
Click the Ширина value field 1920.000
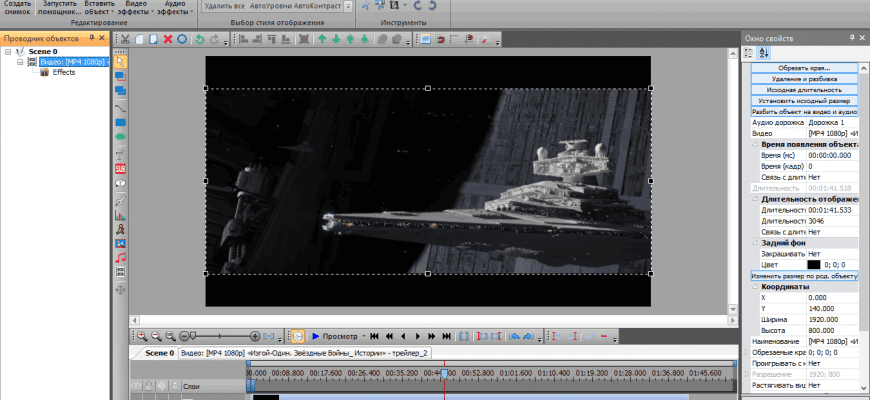(832, 320)
